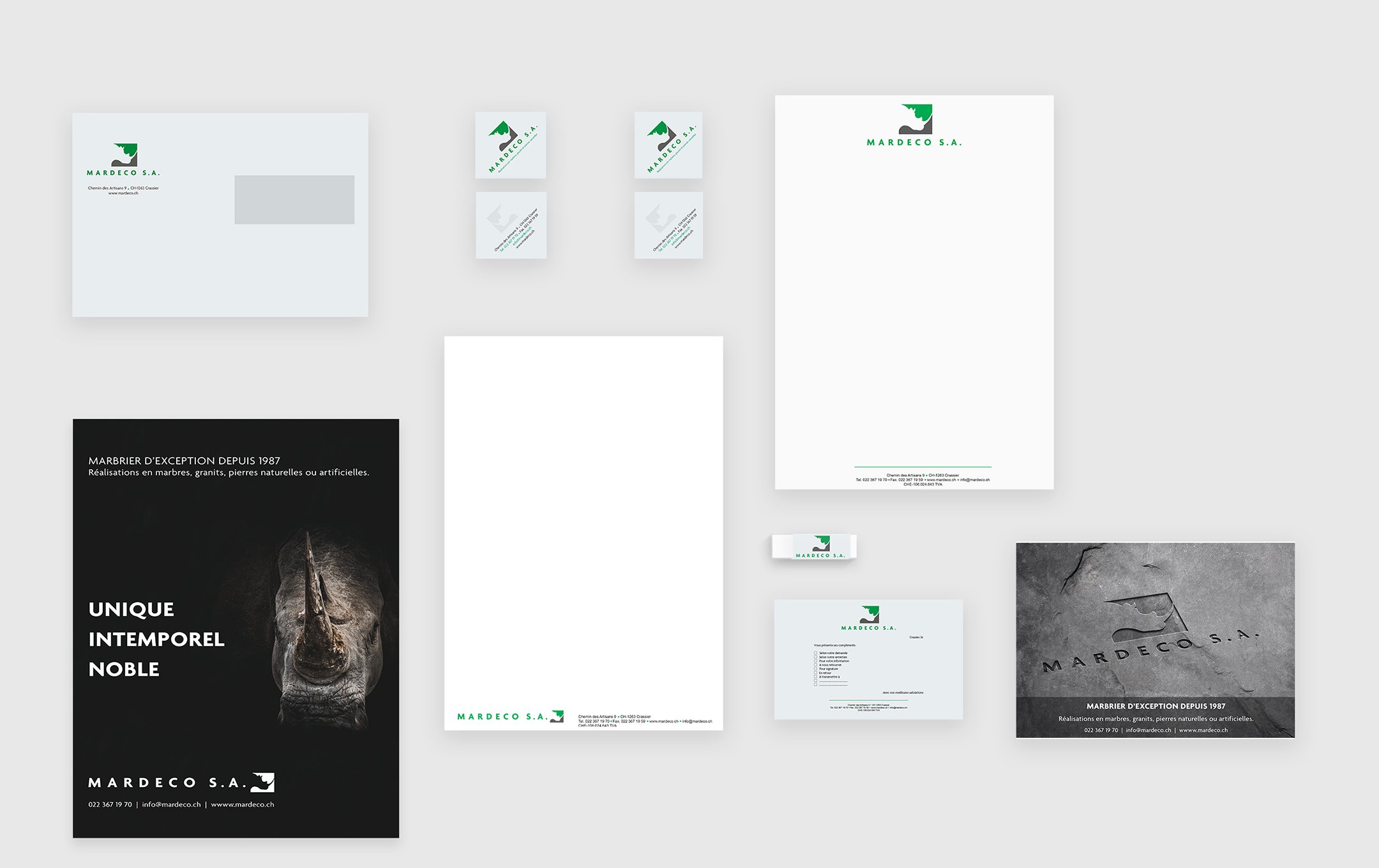Image resolution: width=1379 pixels, height=868 pixels.
Task: Click engraved MARDECO S.A. lettering on stone
Action: point(1151,651)
